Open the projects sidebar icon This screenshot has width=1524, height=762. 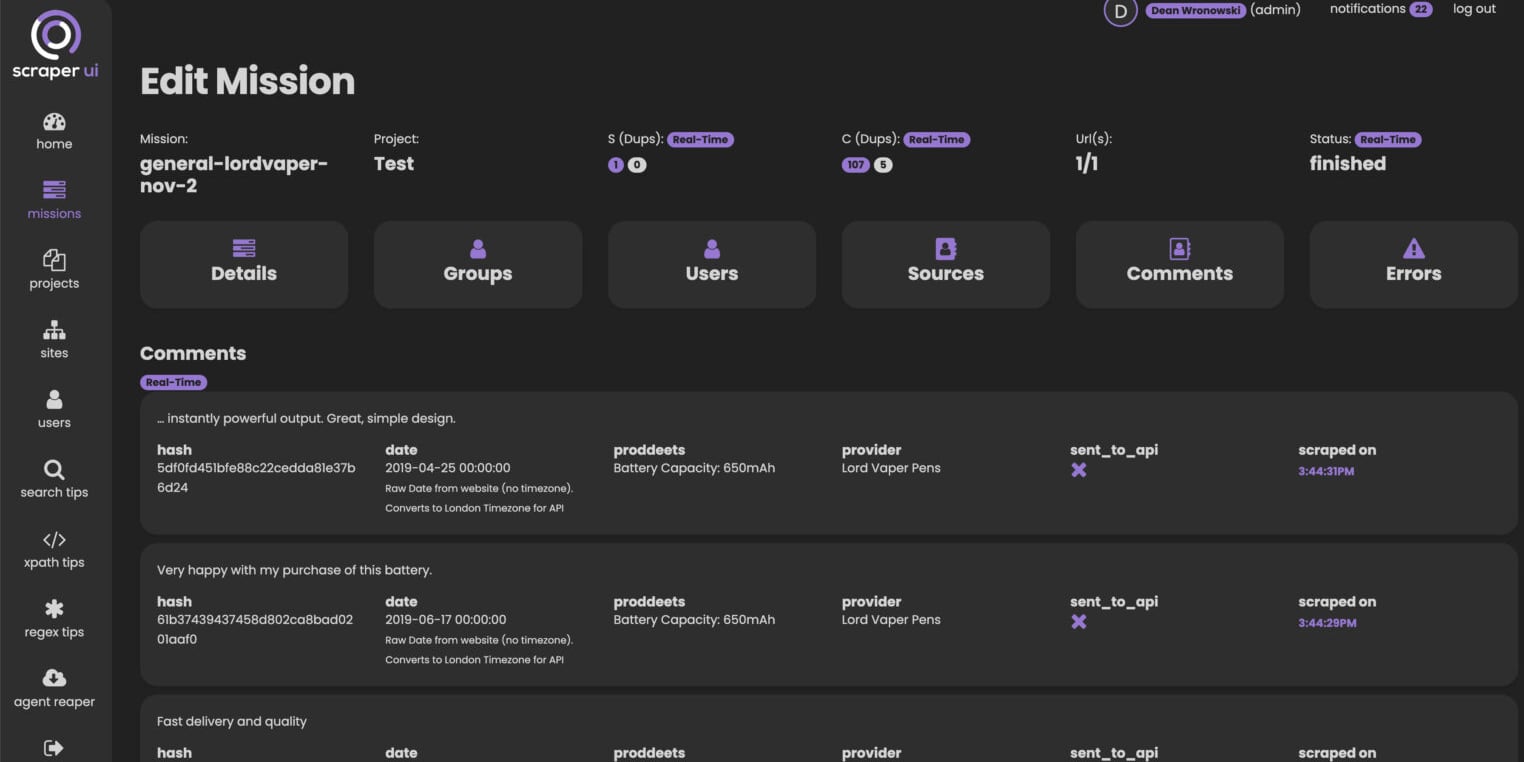[x=54, y=260]
